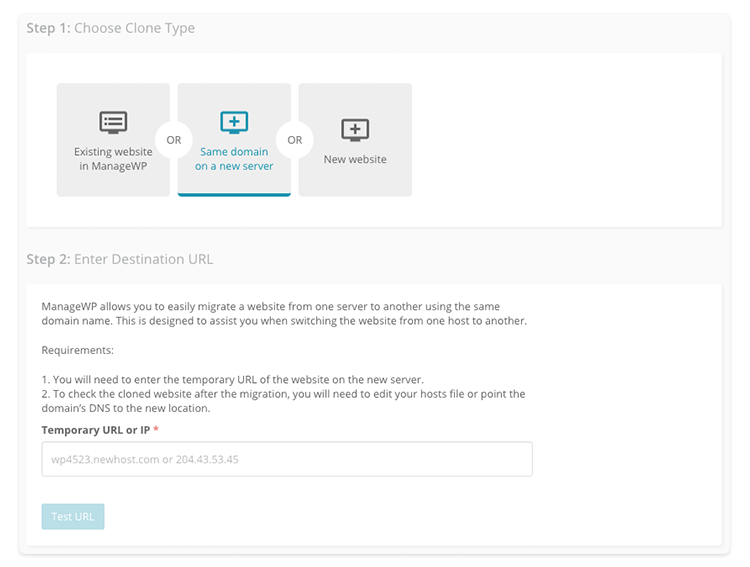Click 'Step 2: Enter Destination URL' heading
The image size is (750, 567).
click(120, 259)
